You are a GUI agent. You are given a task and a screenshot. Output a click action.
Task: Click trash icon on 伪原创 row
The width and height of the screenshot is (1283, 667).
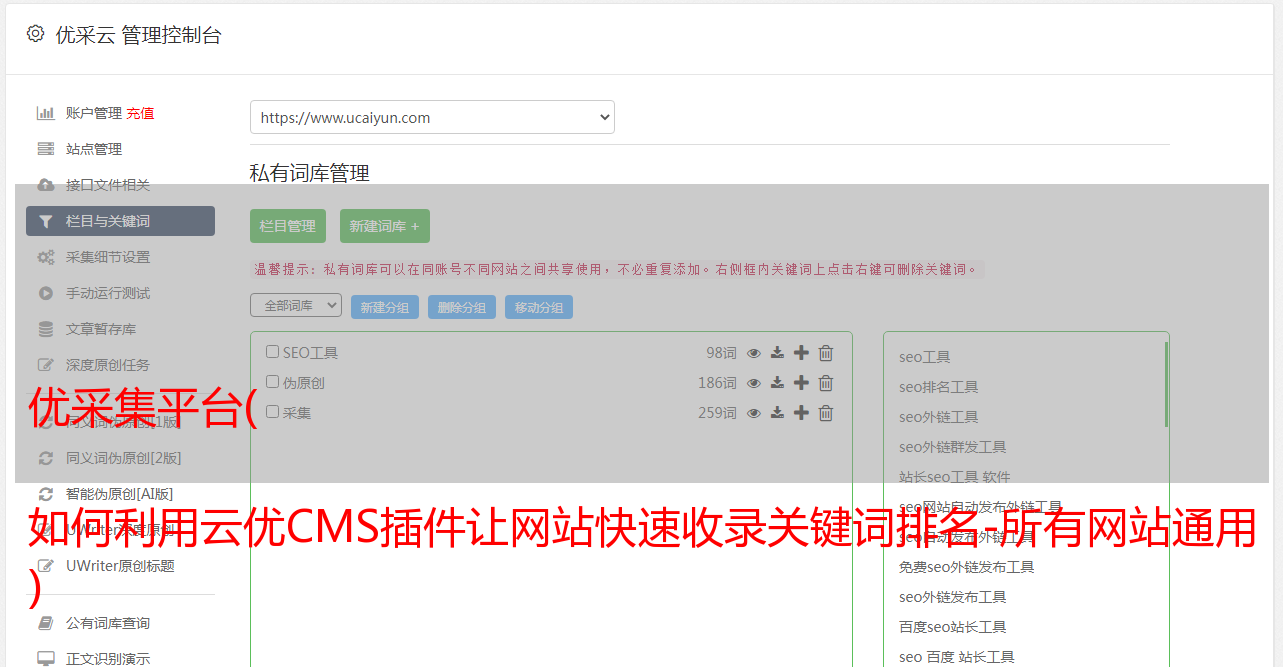point(826,383)
